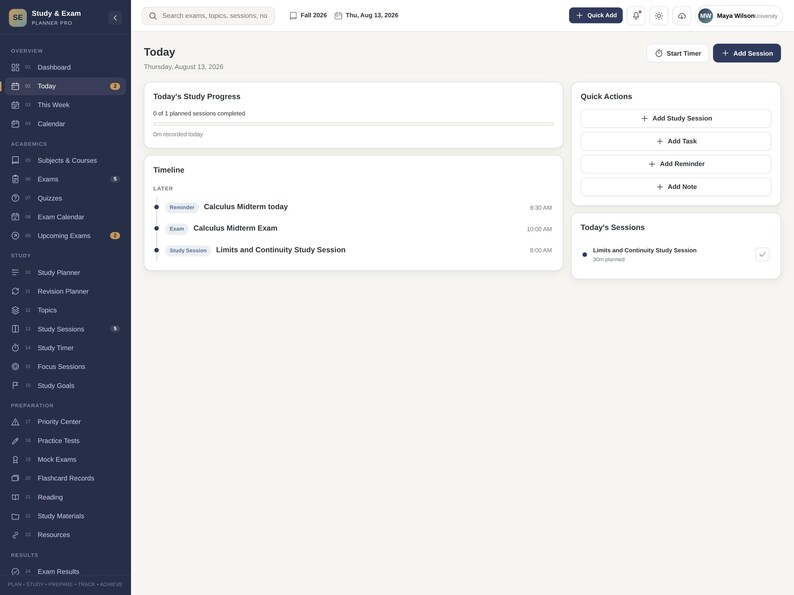Open Upcoming Exams icon
Viewport: 794px width, 595px height.
[x=15, y=235]
